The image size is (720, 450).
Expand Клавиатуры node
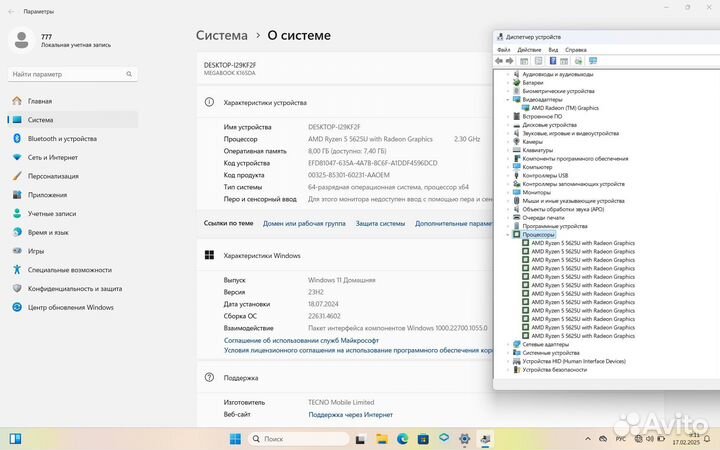508,150
